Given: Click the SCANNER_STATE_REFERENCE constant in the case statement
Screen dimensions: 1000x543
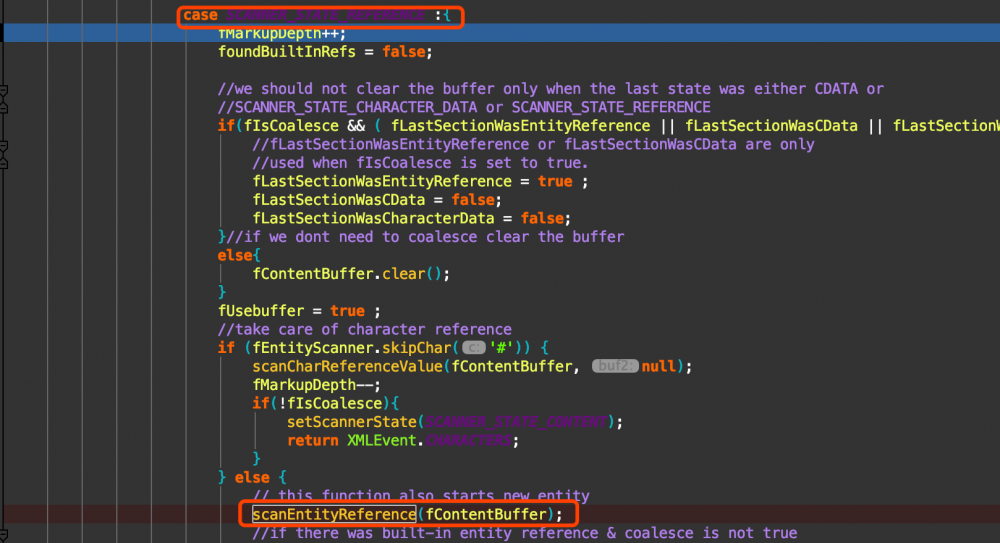Looking at the screenshot, I should [x=325, y=15].
